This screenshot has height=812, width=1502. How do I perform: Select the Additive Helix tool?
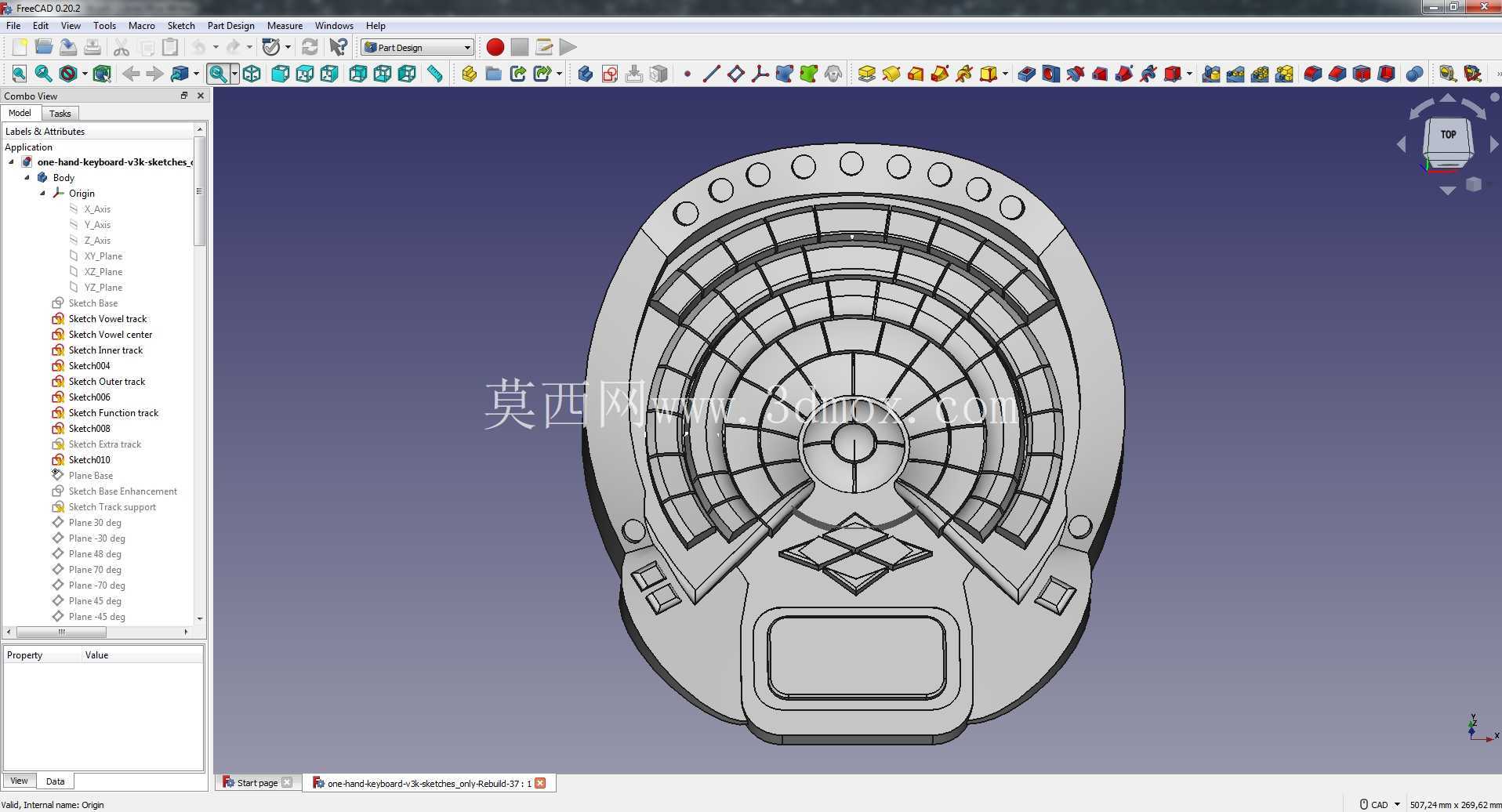pos(963,74)
